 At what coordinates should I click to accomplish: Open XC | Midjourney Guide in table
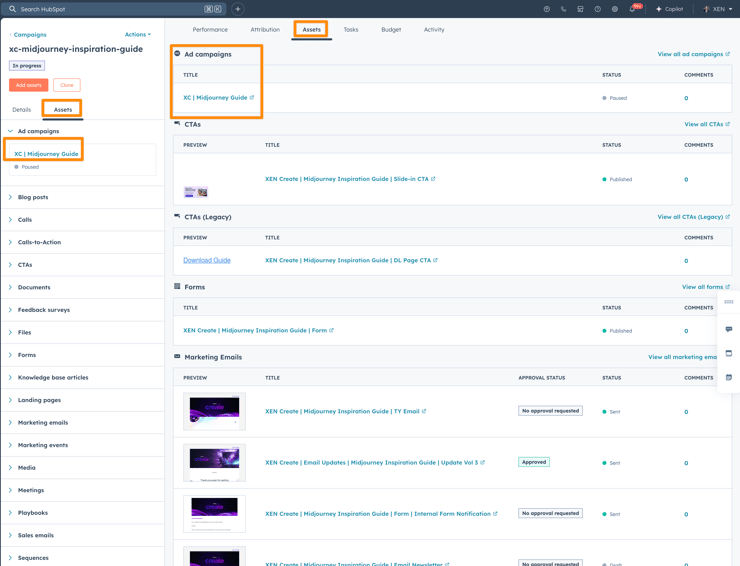pyautogui.click(x=219, y=98)
